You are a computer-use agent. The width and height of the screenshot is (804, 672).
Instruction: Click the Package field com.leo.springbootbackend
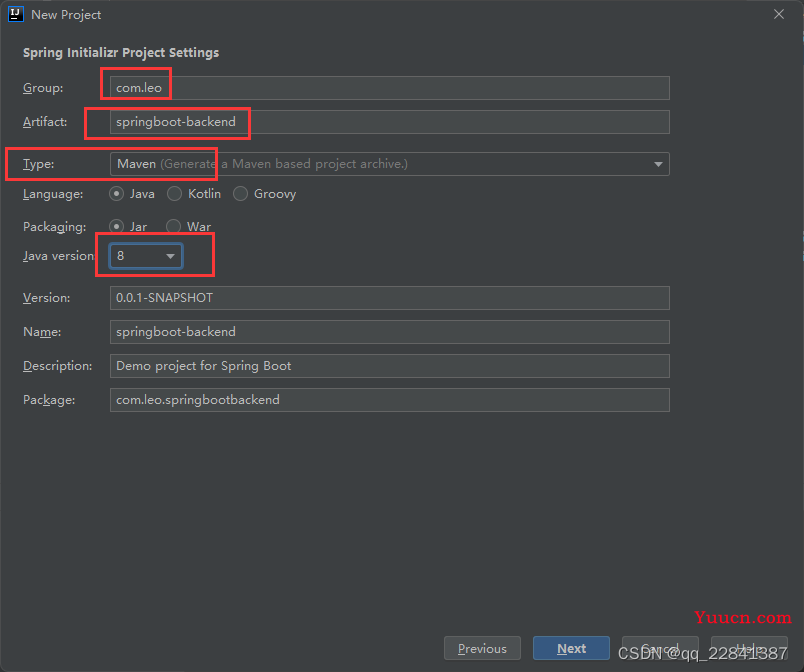tap(389, 400)
